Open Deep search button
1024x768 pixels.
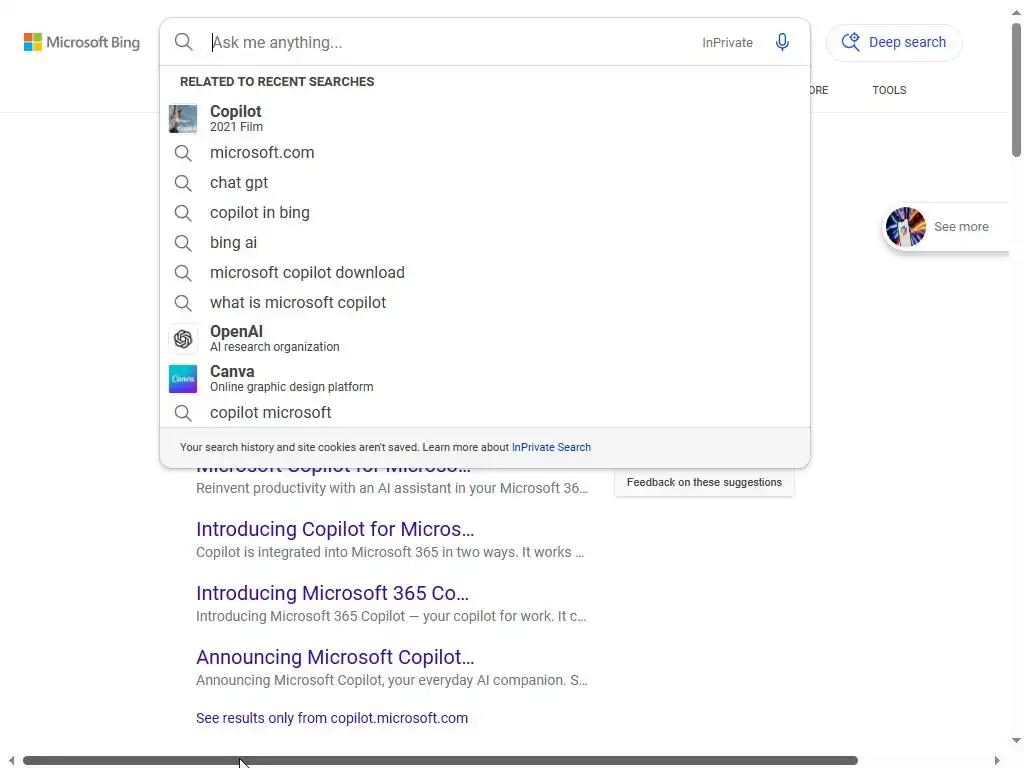(894, 42)
